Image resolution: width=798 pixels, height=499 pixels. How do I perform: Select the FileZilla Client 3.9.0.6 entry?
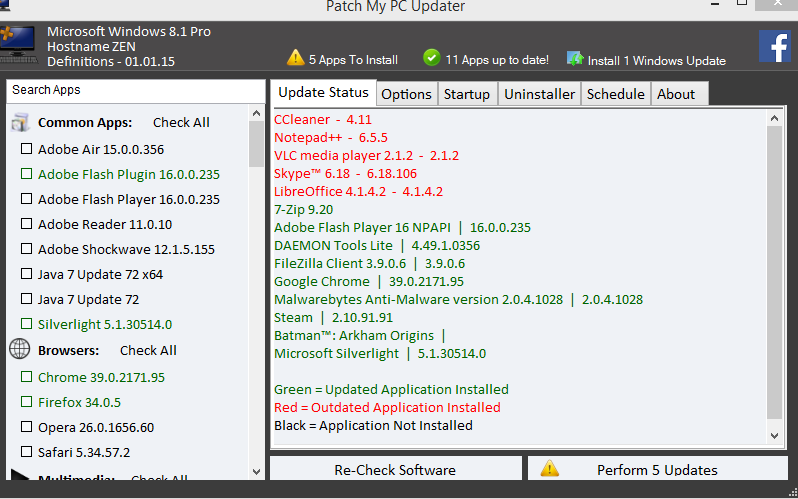point(369,264)
